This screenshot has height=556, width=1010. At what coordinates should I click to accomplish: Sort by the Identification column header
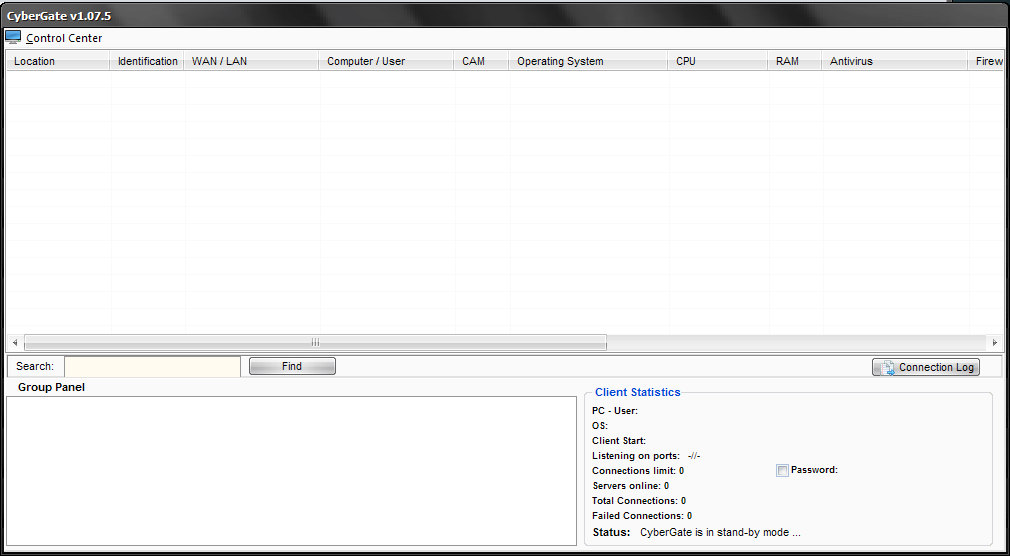pos(148,61)
